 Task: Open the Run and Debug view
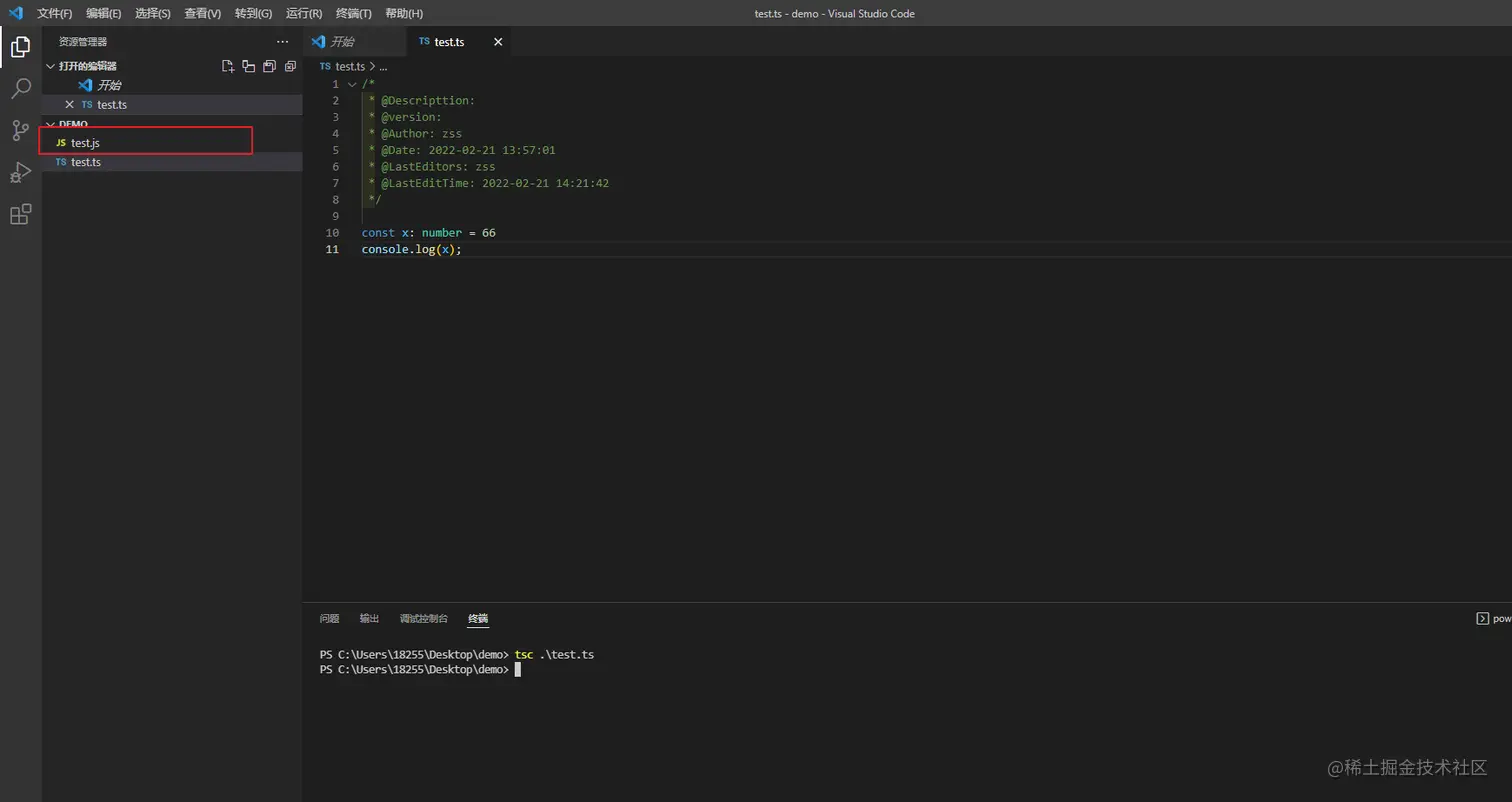click(20, 172)
